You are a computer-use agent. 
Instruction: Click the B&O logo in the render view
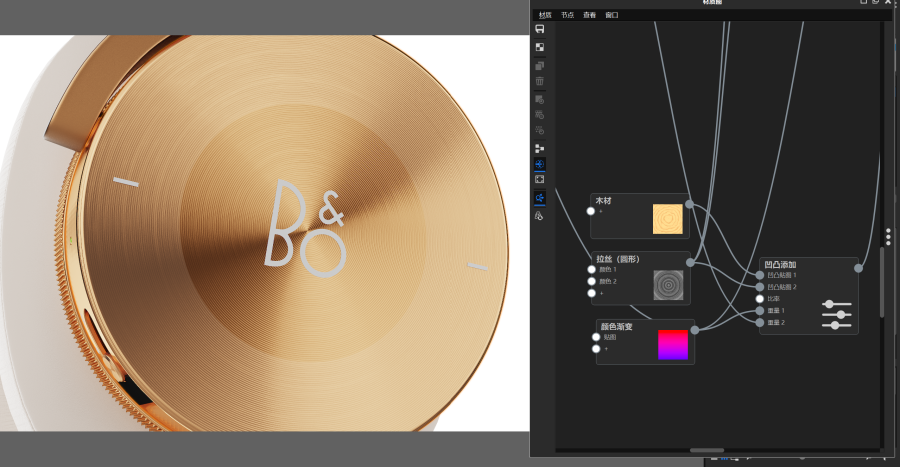305,228
